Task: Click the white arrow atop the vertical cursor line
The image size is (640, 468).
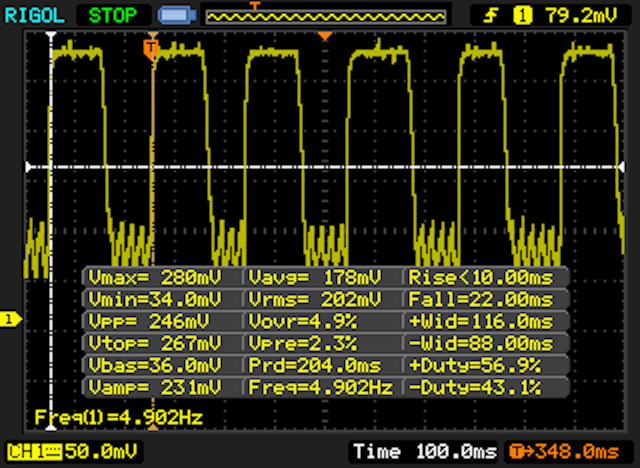Action: pos(51,35)
